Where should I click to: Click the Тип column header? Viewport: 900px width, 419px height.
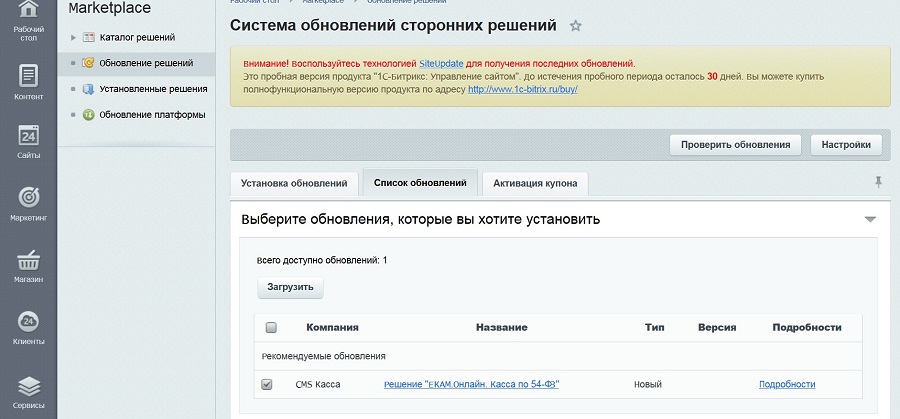coord(655,328)
